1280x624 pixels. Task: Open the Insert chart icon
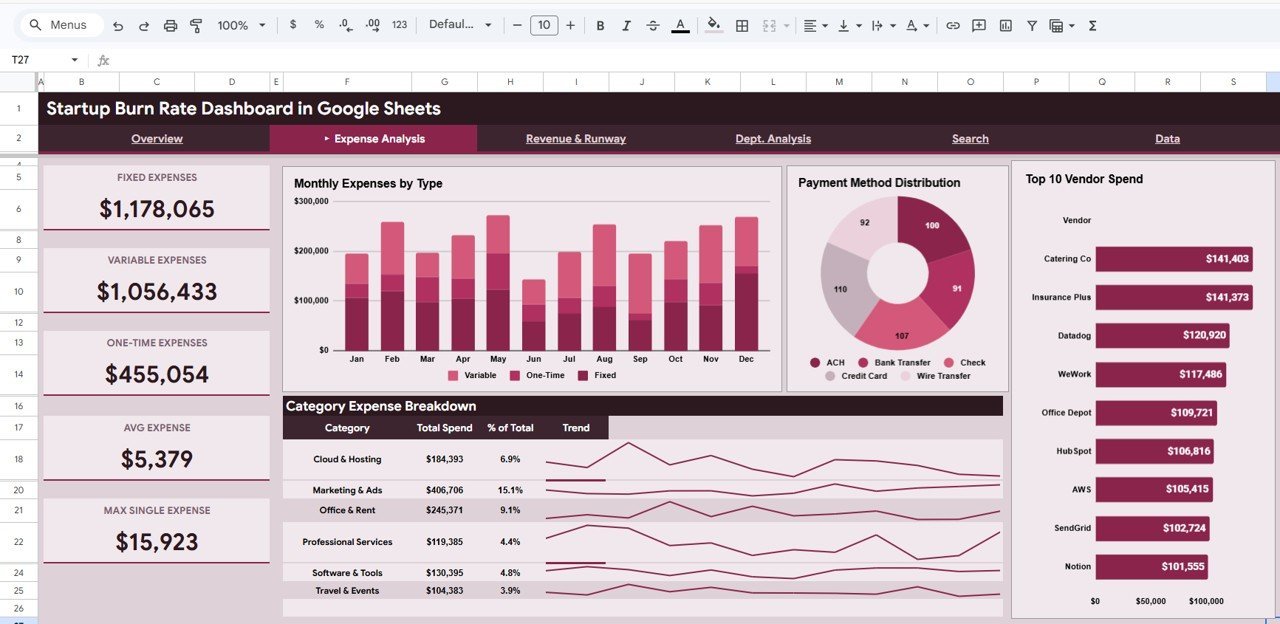[1007, 25]
